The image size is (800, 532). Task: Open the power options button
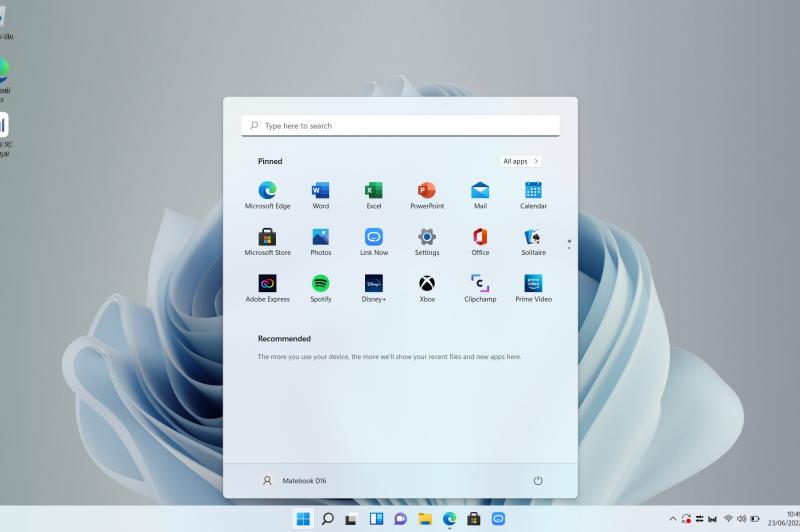(x=538, y=480)
